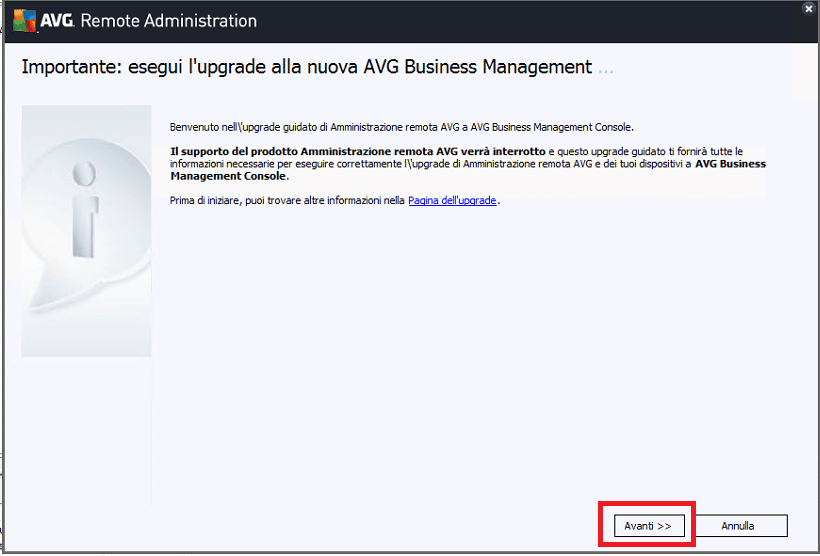Cancel the wizard with Annulla
Screen dimensions: 820x556
737,526
